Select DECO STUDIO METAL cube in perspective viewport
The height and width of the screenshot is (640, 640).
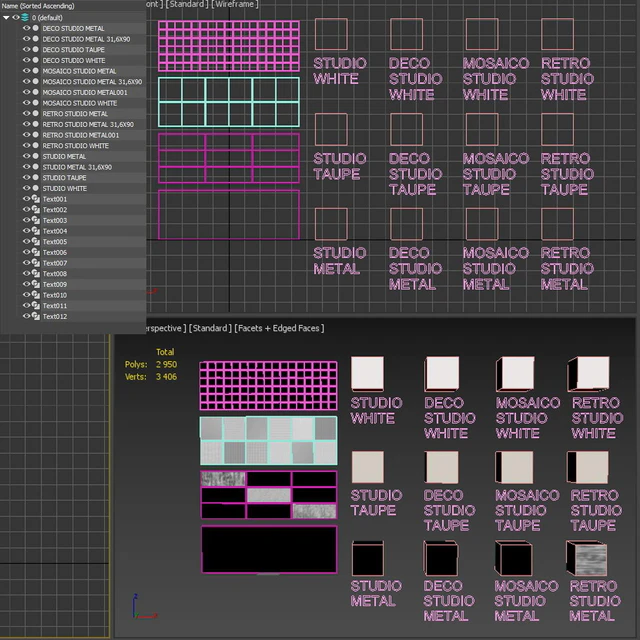441,558
